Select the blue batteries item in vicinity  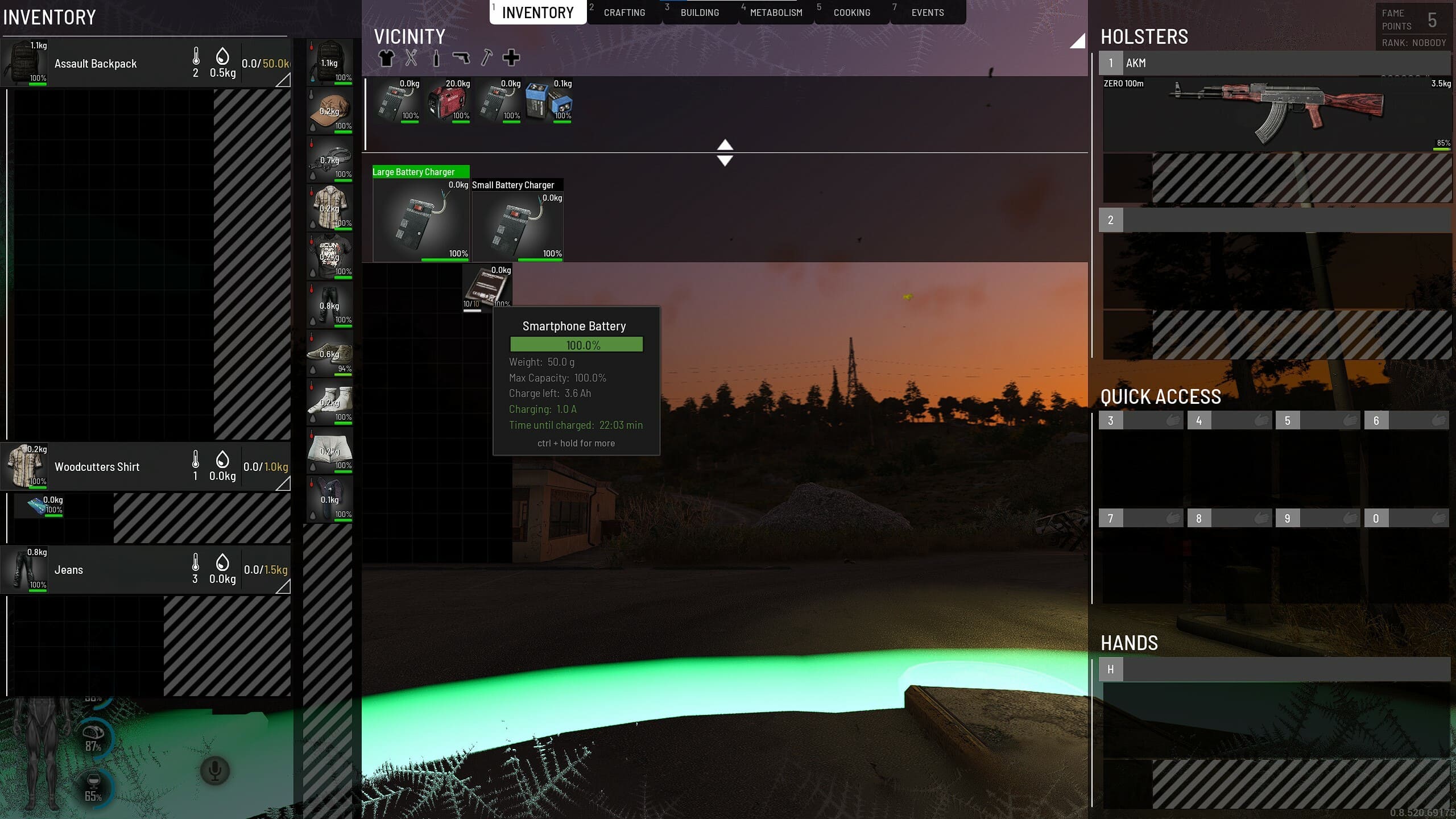point(548,101)
